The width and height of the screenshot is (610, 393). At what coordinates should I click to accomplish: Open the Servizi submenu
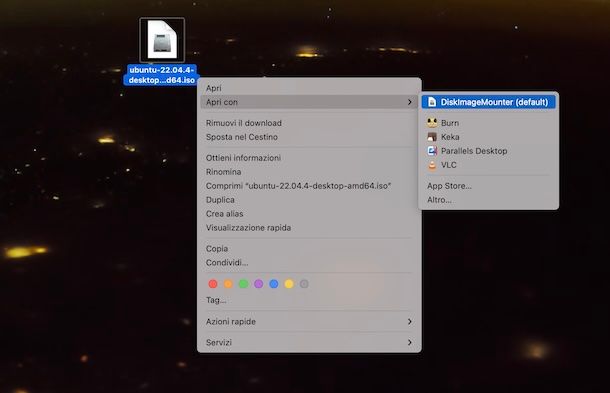309,342
